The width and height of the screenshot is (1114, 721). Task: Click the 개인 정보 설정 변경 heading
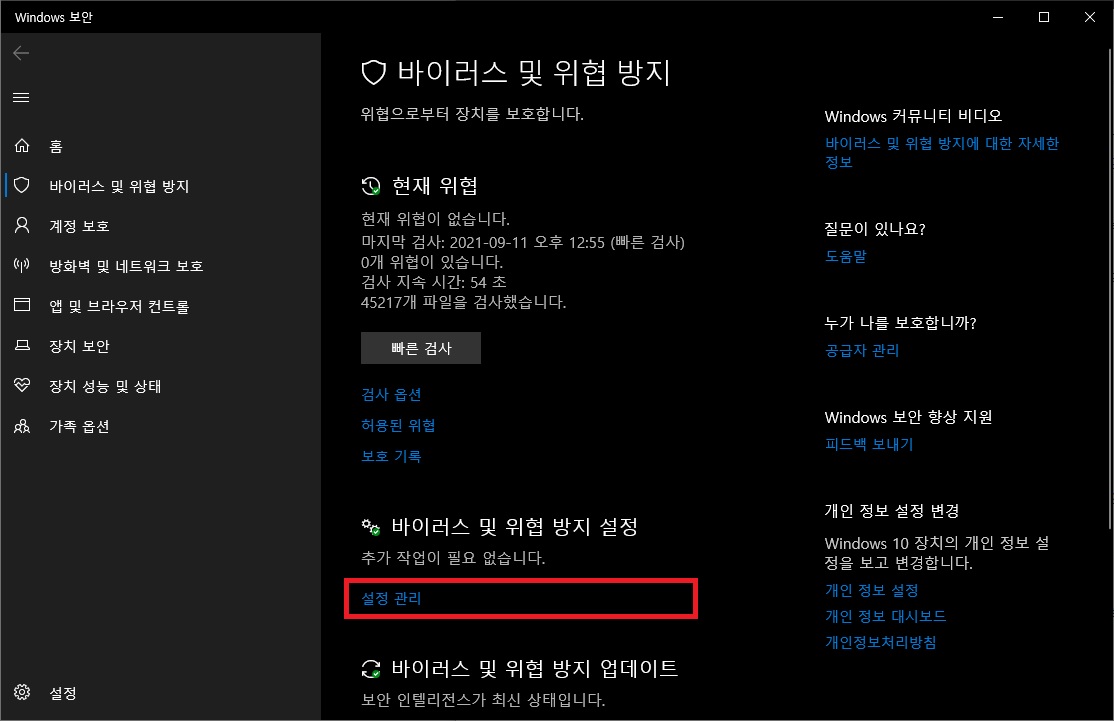tap(892, 511)
